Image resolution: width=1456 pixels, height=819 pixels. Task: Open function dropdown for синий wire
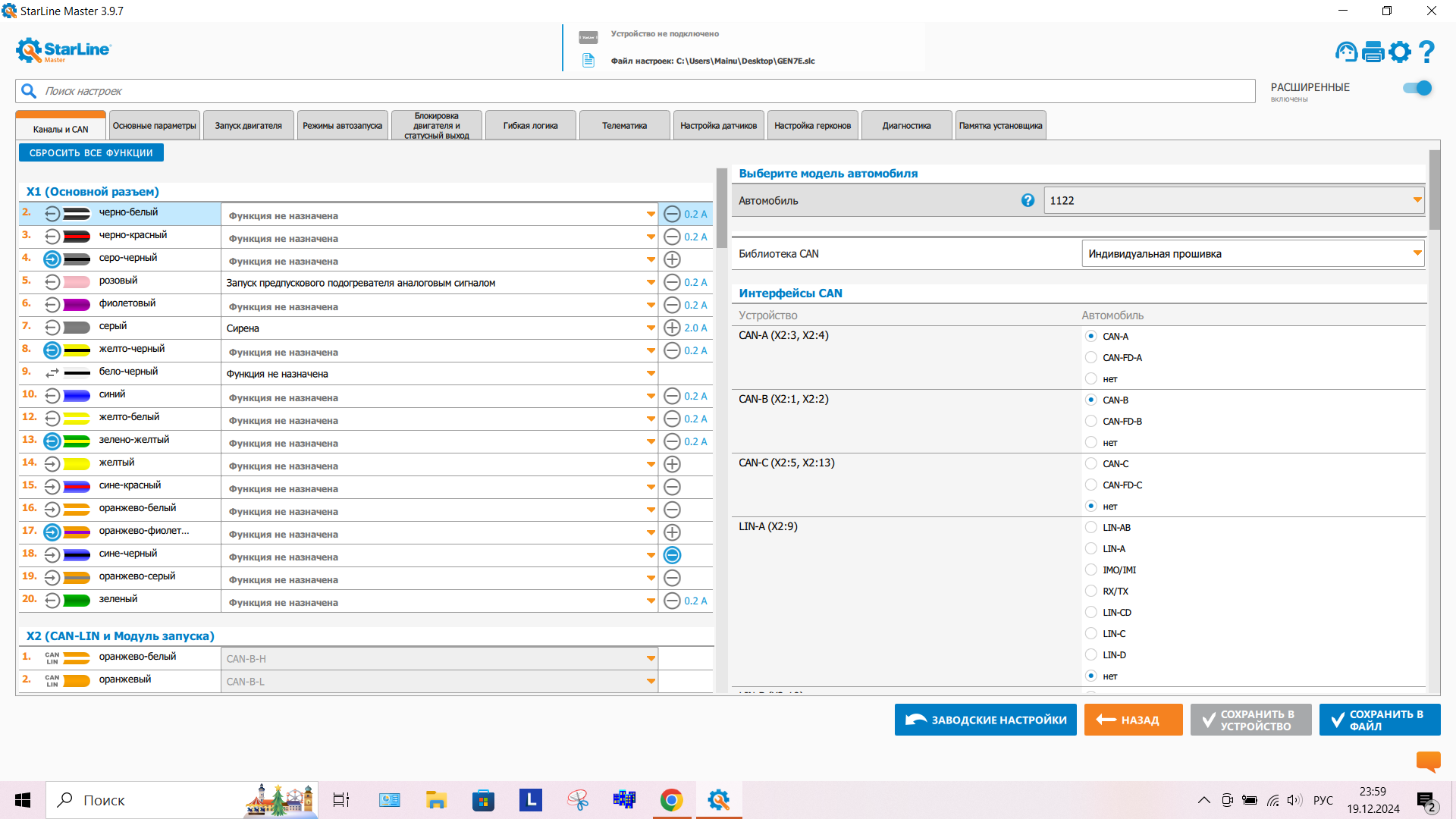click(x=440, y=396)
